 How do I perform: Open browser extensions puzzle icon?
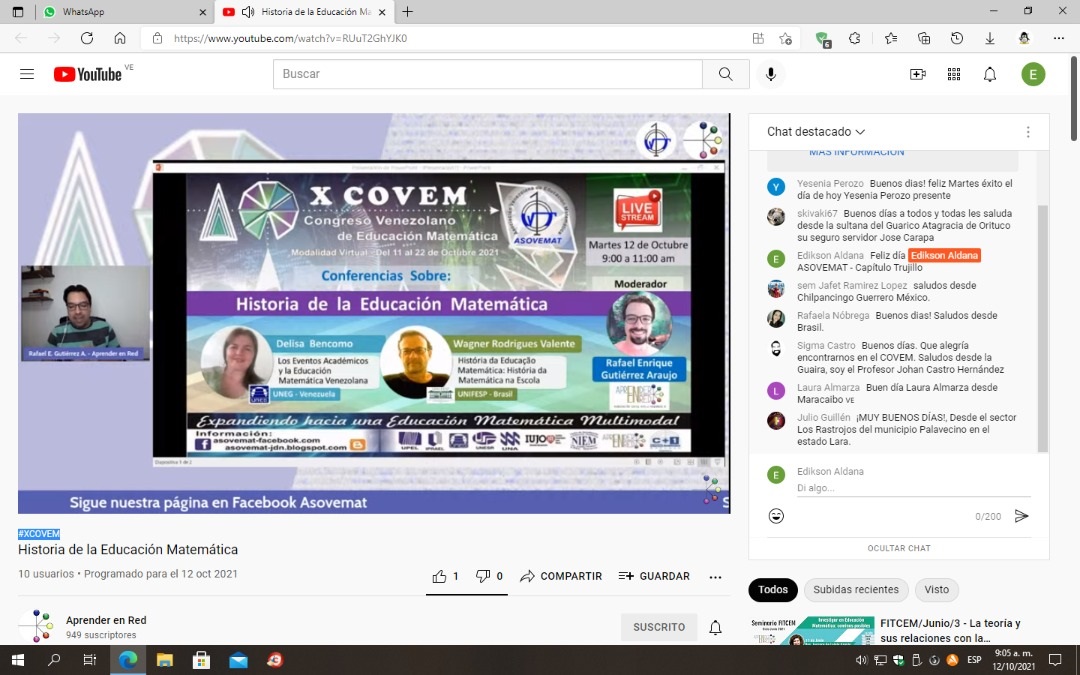[855, 39]
